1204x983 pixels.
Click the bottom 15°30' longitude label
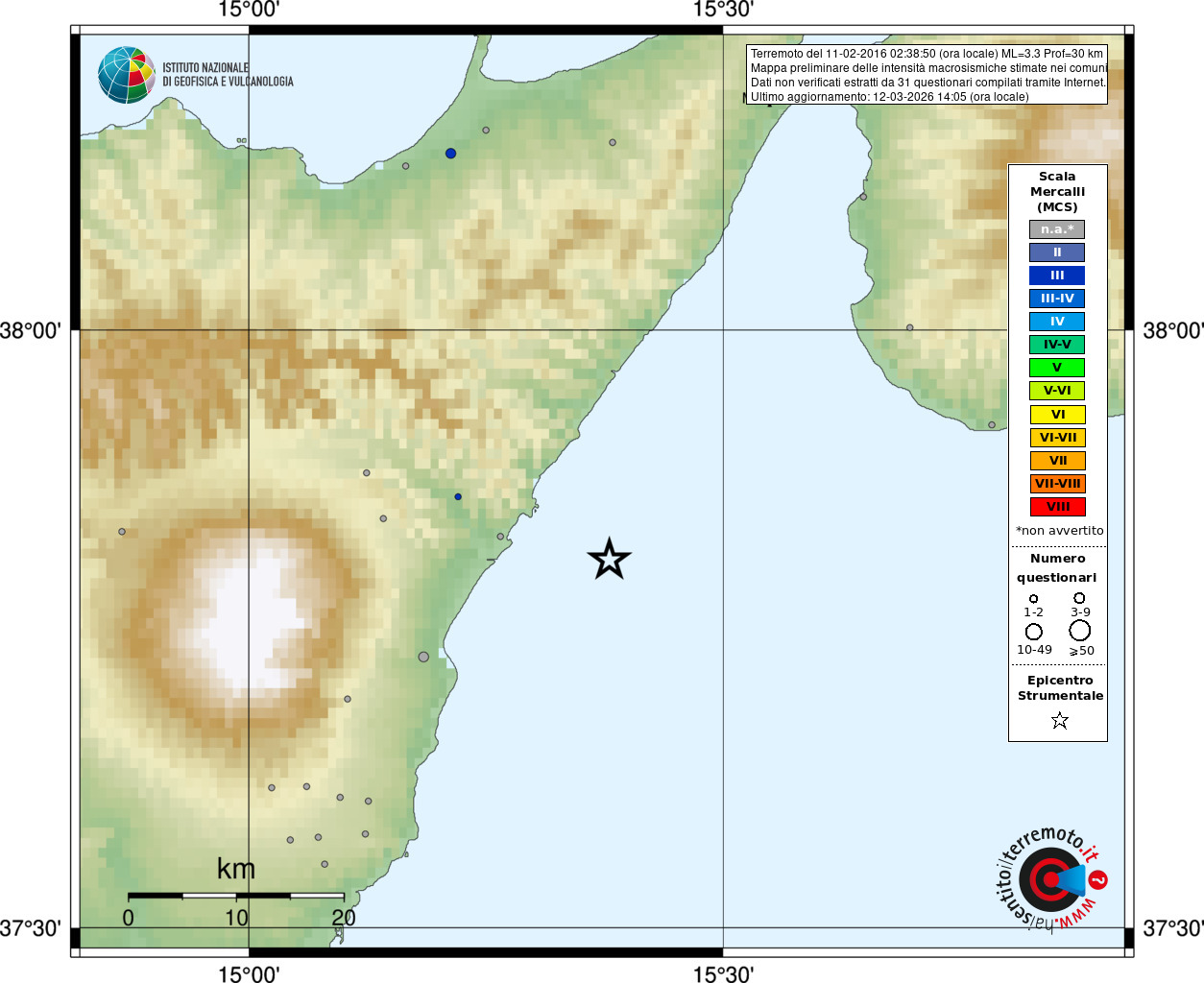click(x=723, y=974)
